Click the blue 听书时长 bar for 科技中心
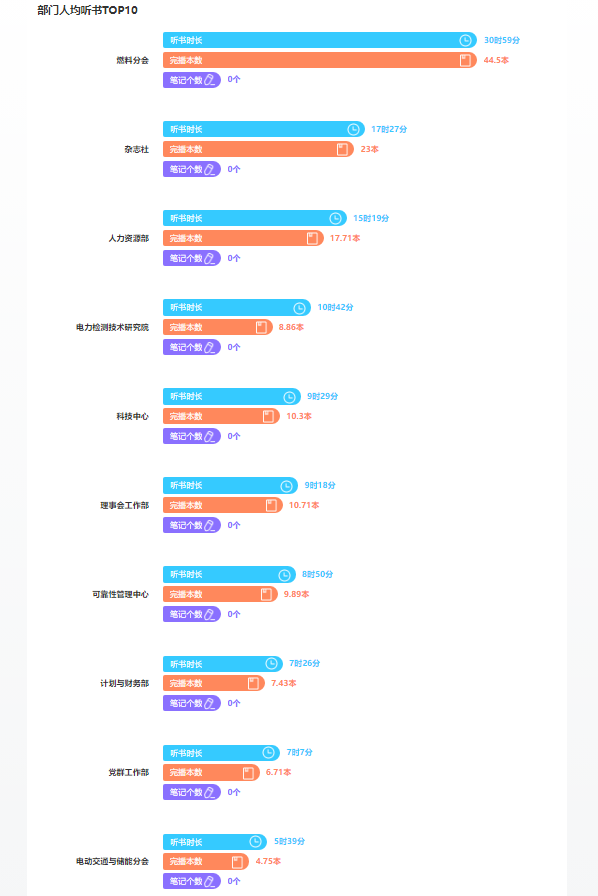Screen dimensions: 598x896 (232, 396)
